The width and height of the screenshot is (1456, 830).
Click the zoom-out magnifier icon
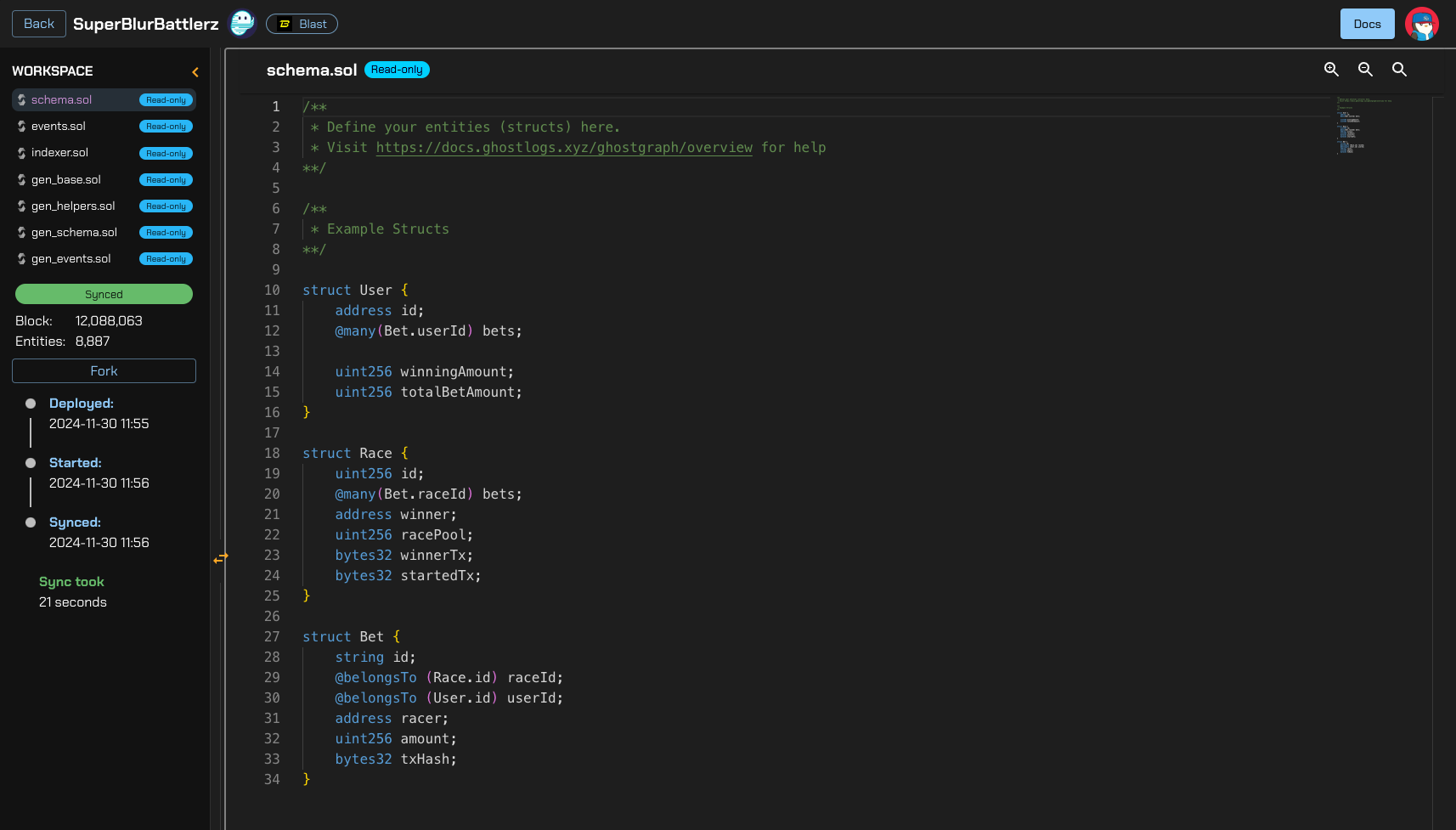tap(1365, 69)
